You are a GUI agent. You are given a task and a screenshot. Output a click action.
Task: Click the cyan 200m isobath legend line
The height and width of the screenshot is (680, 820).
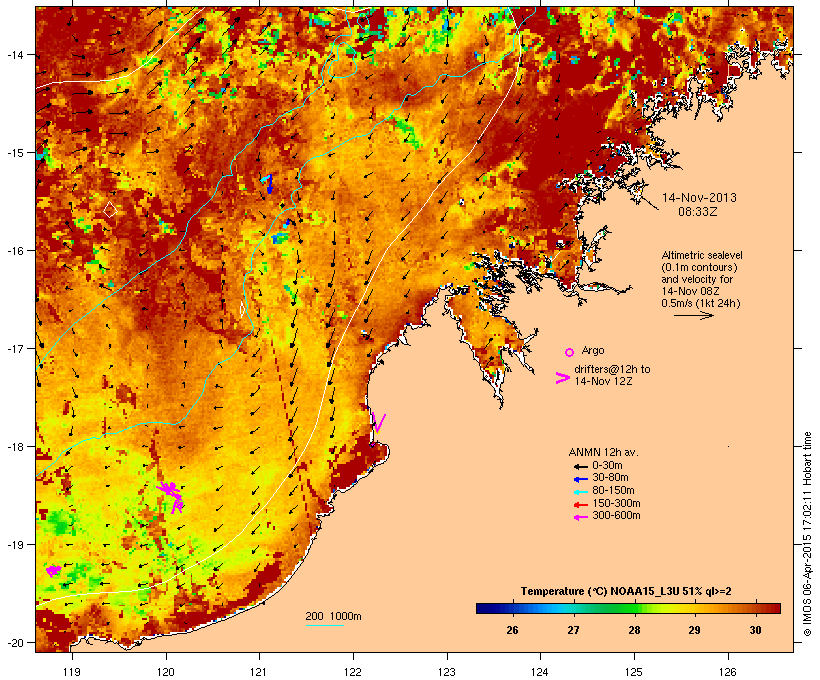(x=325, y=625)
